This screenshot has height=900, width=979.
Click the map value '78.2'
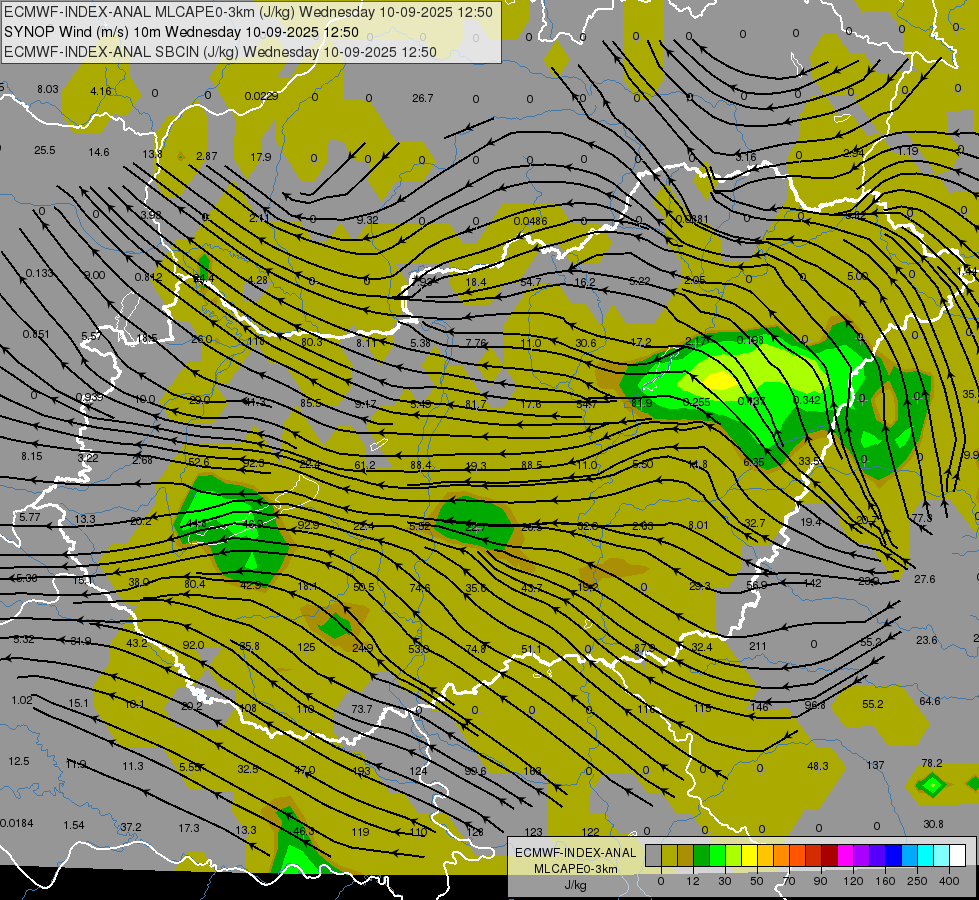pos(932,763)
